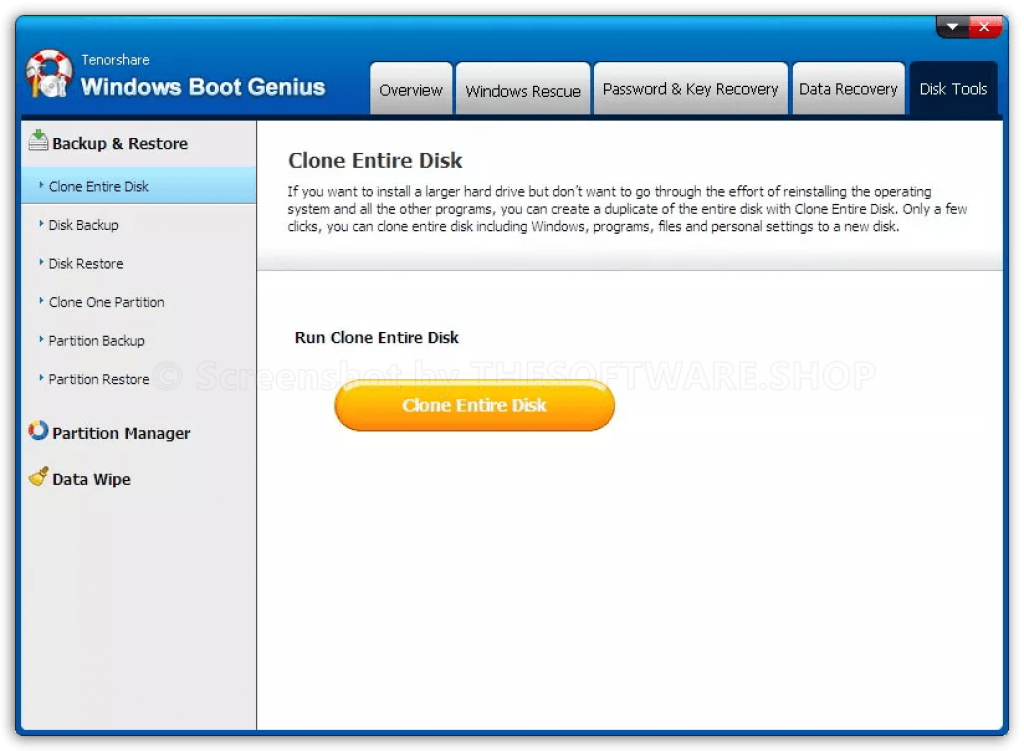Click the Tenorshare brand text
Viewport: 1024px width, 751px height.
115,59
